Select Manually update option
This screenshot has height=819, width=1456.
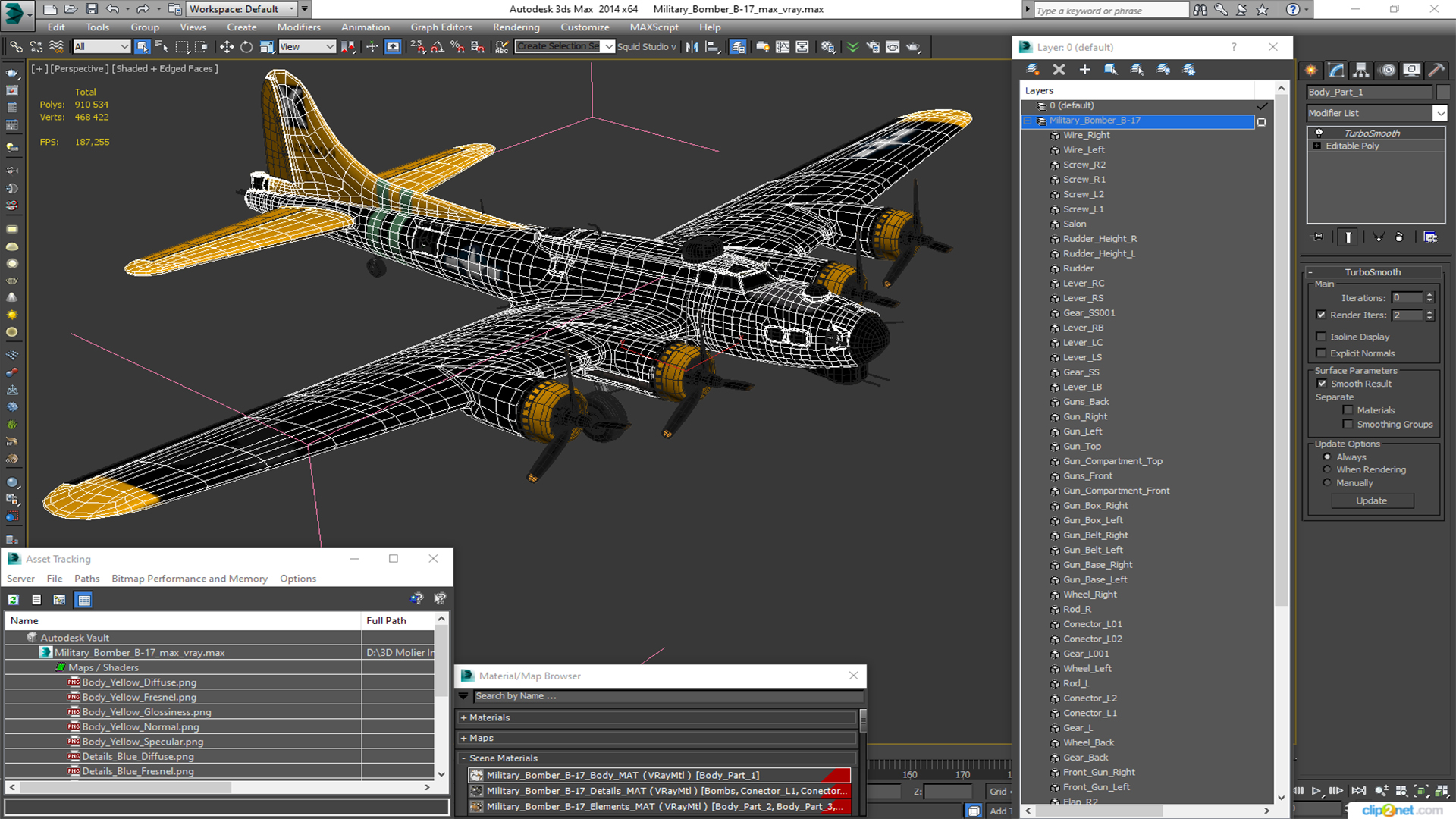click(x=1327, y=483)
